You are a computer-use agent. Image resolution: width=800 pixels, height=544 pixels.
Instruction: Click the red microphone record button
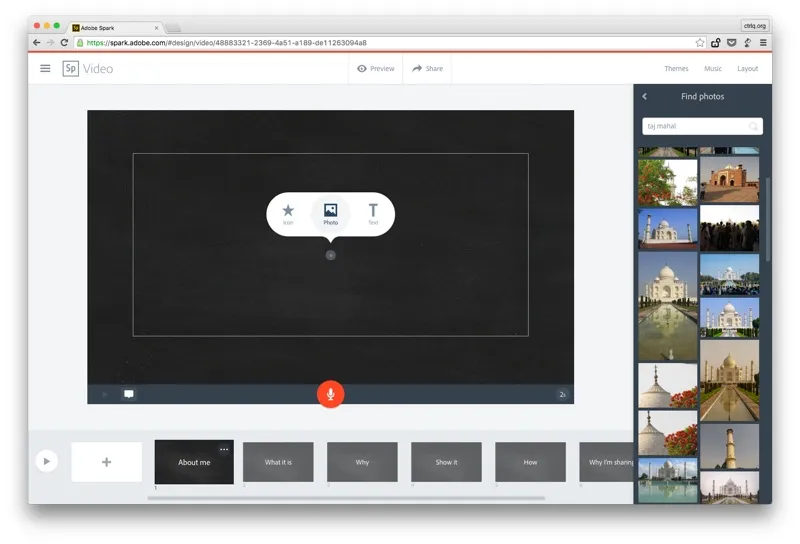click(x=330, y=394)
